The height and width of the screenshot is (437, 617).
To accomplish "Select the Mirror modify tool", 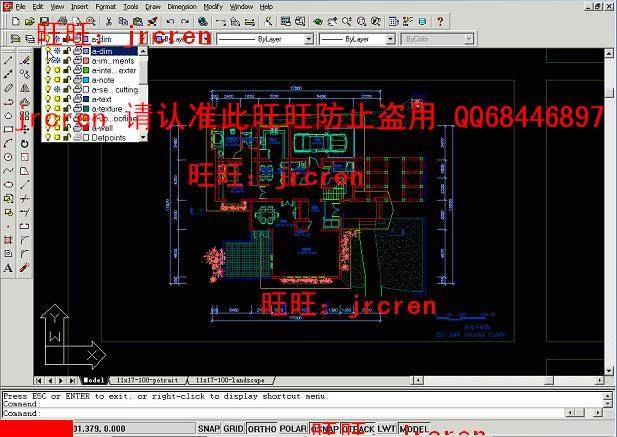I will coord(25,88).
